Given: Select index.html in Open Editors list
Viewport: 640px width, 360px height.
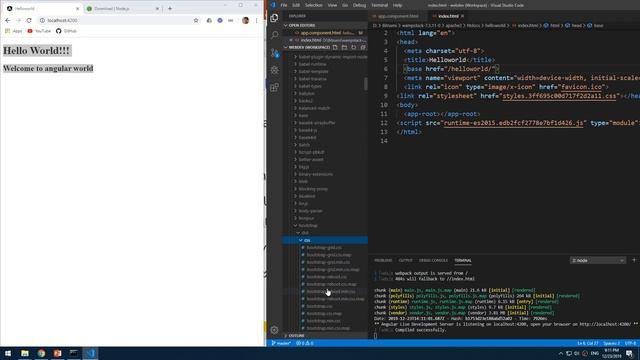Looking at the screenshot, I should tap(325, 40).
